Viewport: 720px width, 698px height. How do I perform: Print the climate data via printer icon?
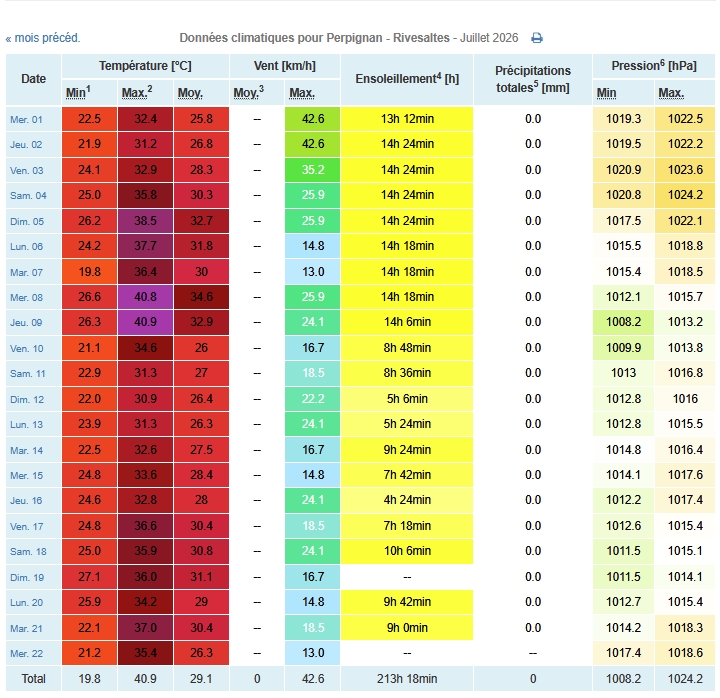pyautogui.click(x=537, y=38)
